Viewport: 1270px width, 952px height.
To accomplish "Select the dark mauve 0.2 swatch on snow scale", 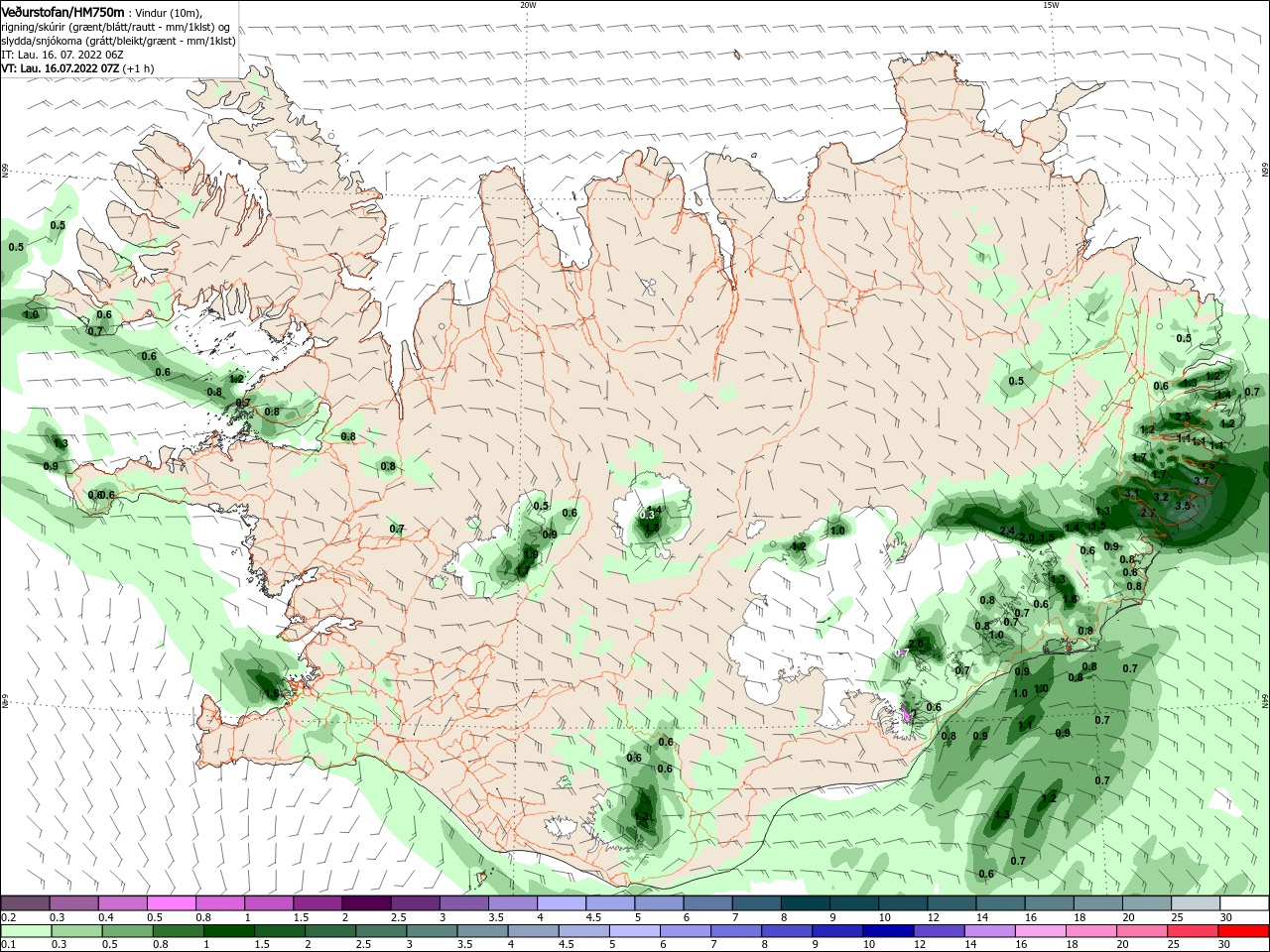I will coord(26,903).
